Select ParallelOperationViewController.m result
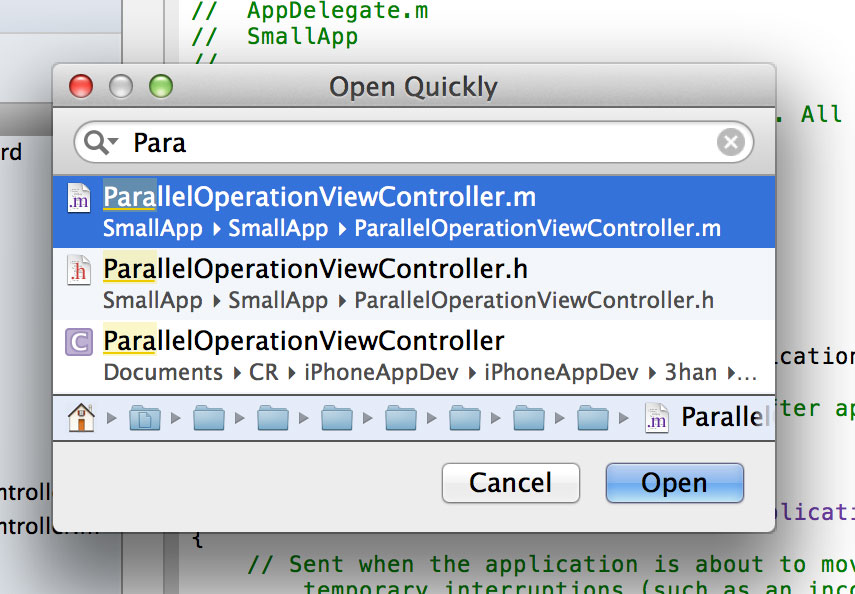 (x=414, y=212)
